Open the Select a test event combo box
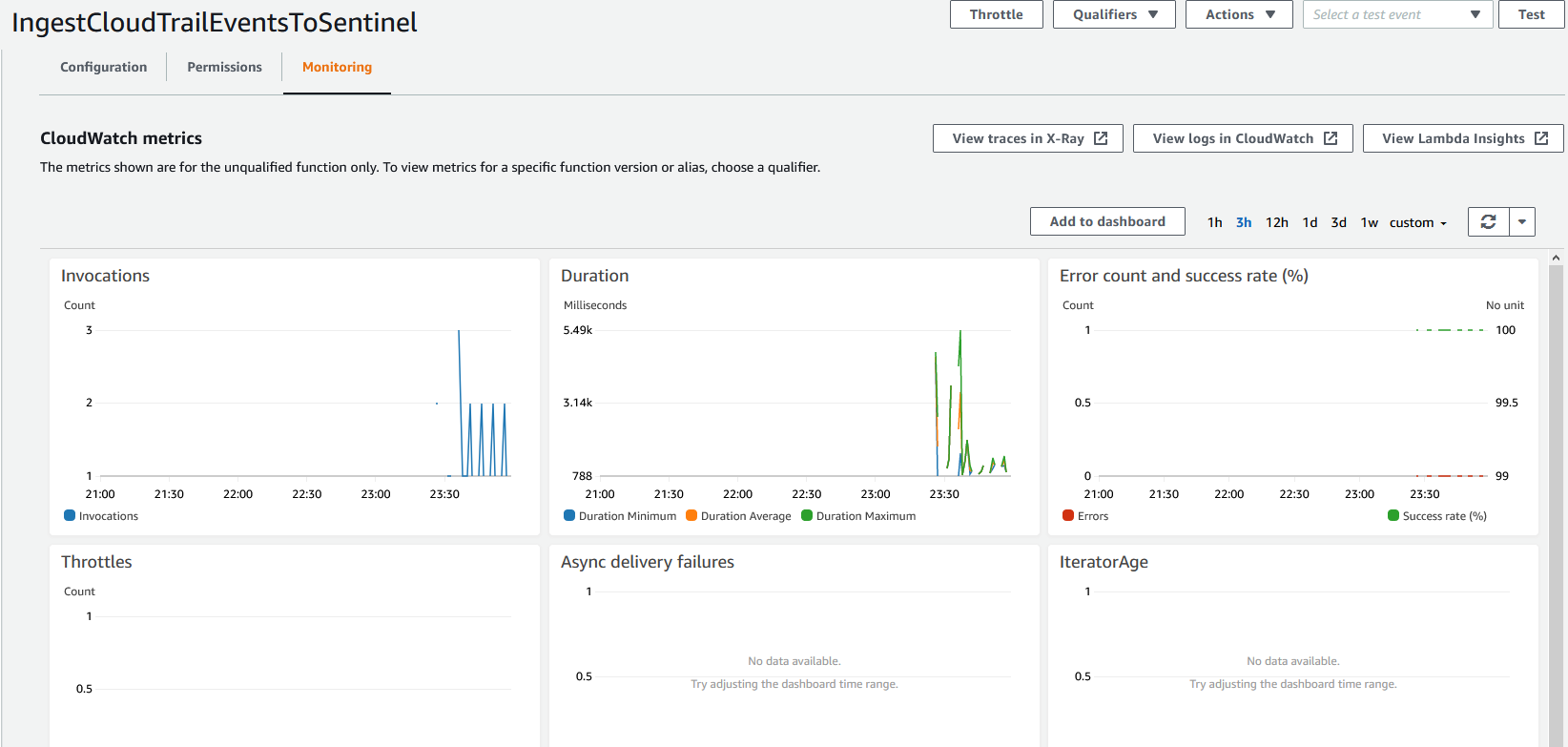 point(1397,14)
